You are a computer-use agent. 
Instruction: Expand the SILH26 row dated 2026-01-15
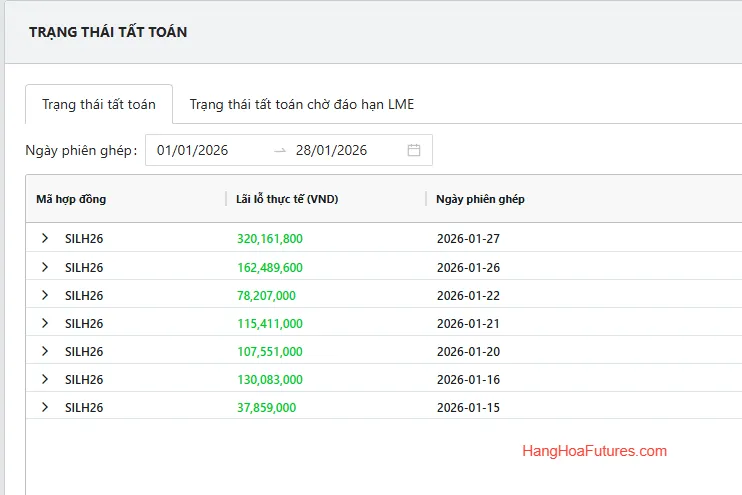pyautogui.click(x=44, y=407)
